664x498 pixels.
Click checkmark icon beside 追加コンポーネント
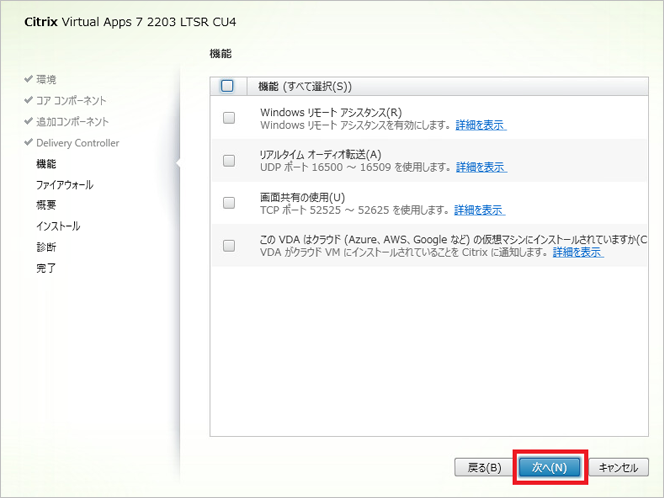(x=28, y=121)
